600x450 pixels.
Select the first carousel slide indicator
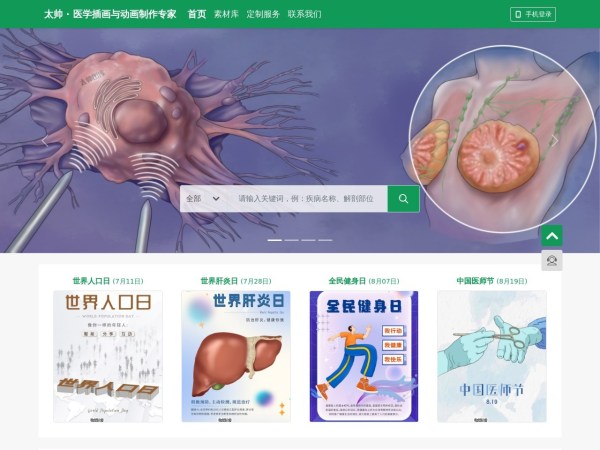[274, 240]
